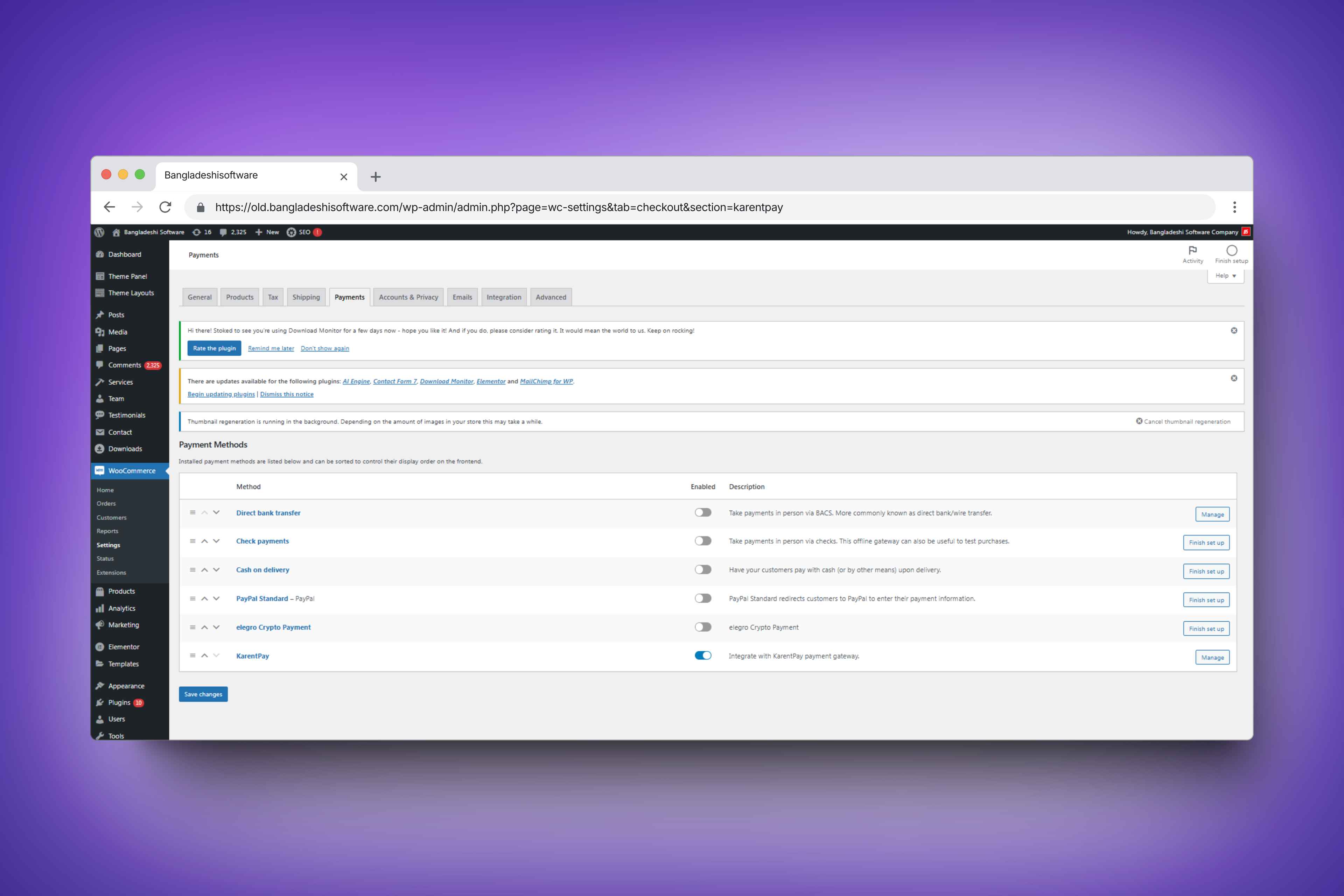Open Extensions under WooCommerce
1344x896 pixels.
[x=111, y=573]
